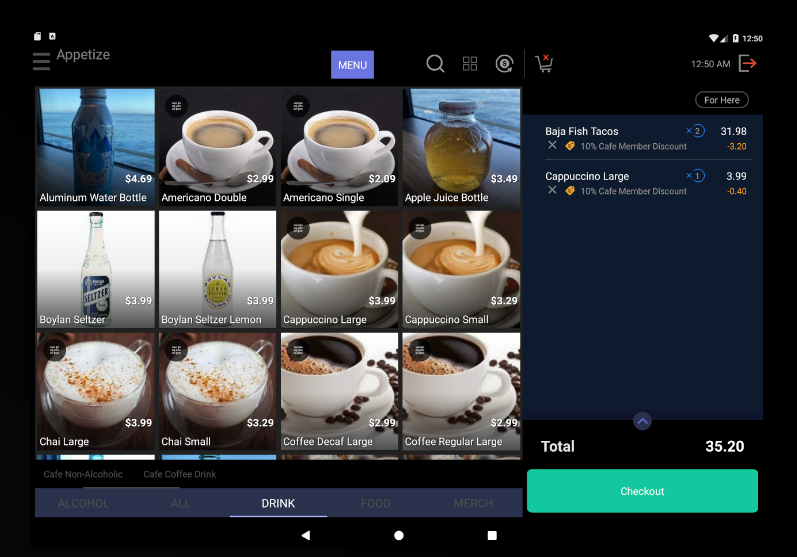Image resolution: width=797 pixels, height=557 pixels.
Task: Click the purple MENU button
Action: [352, 65]
